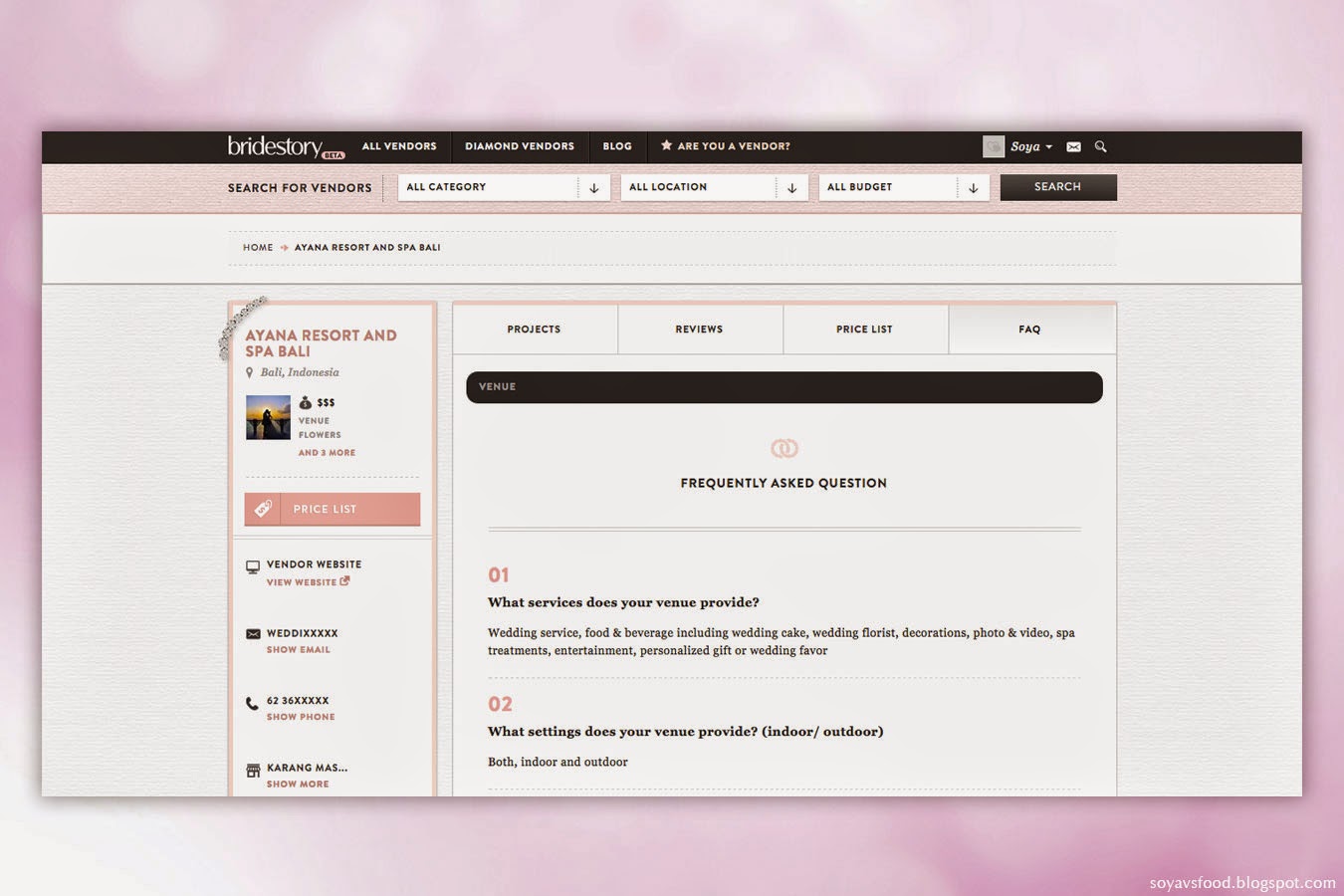Image resolution: width=1344 pixels, height=896 pixels.
Task: Open the messages envelope icon
Action: [1073, 146]
